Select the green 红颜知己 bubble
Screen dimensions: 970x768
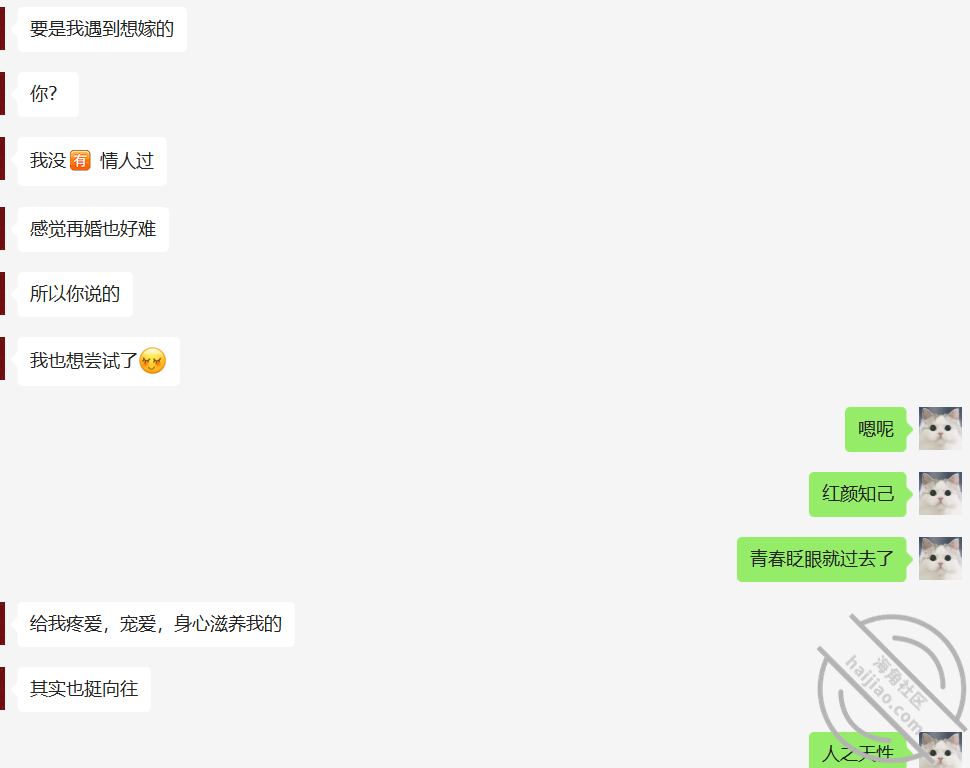[x=858, y=494]
